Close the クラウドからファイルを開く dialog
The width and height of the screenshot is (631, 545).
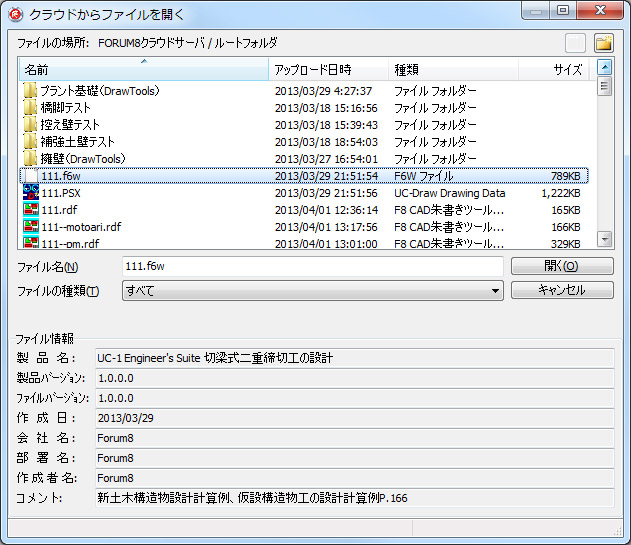click(600, 10)
